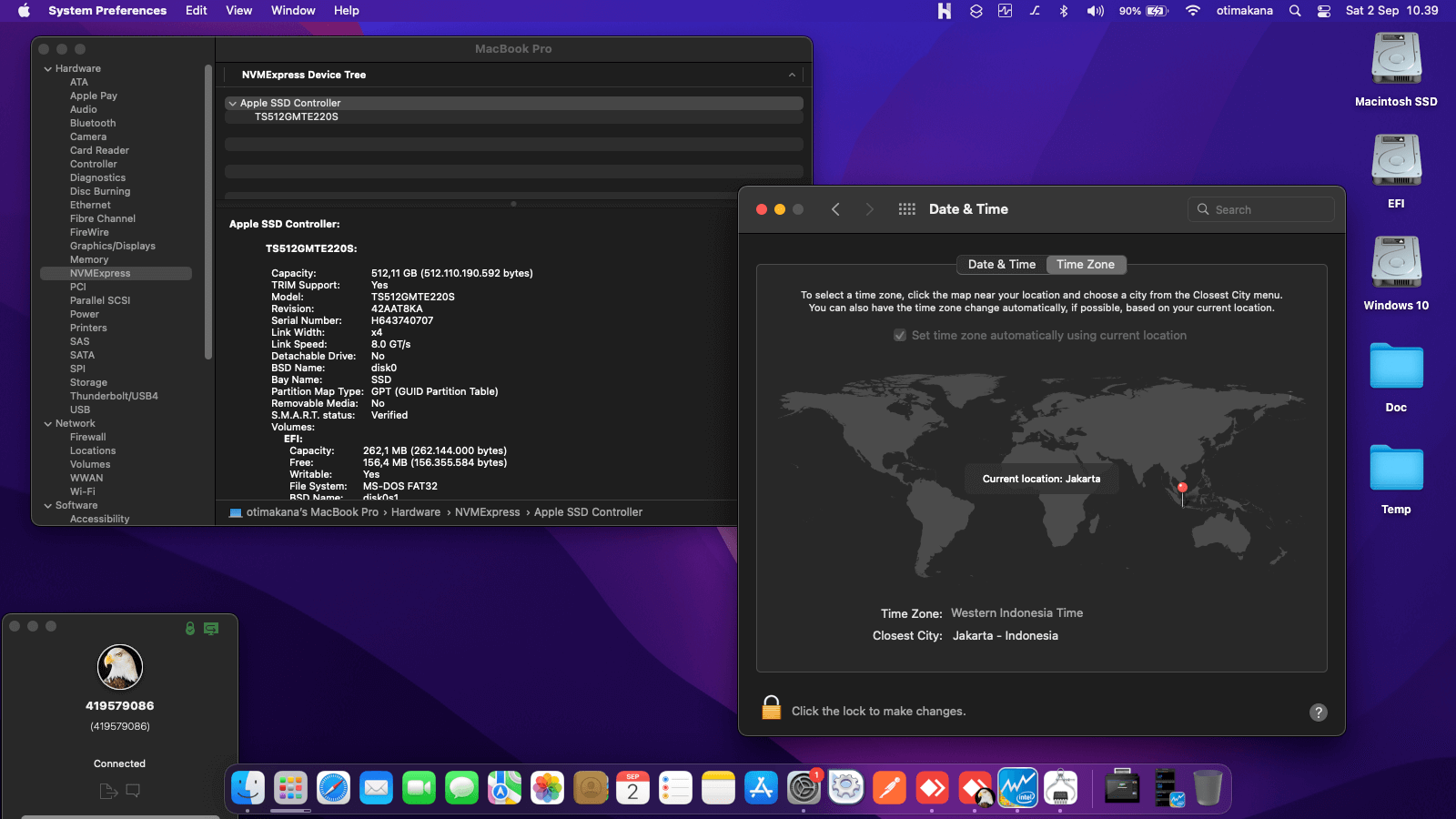Viewport: 1456px width, 819px height.
Task: Open the Edit menu
Action: [197, 11]
